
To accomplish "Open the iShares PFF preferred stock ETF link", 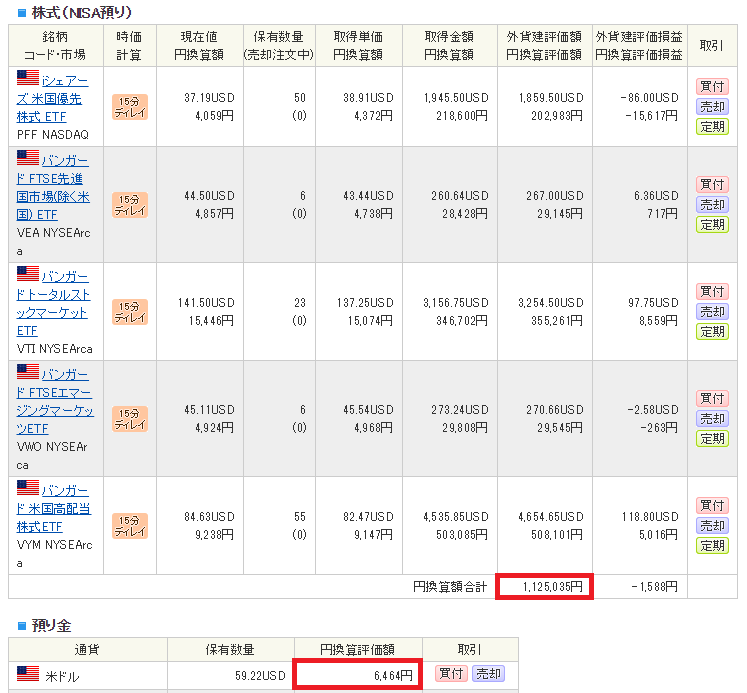I will [52, 99].
